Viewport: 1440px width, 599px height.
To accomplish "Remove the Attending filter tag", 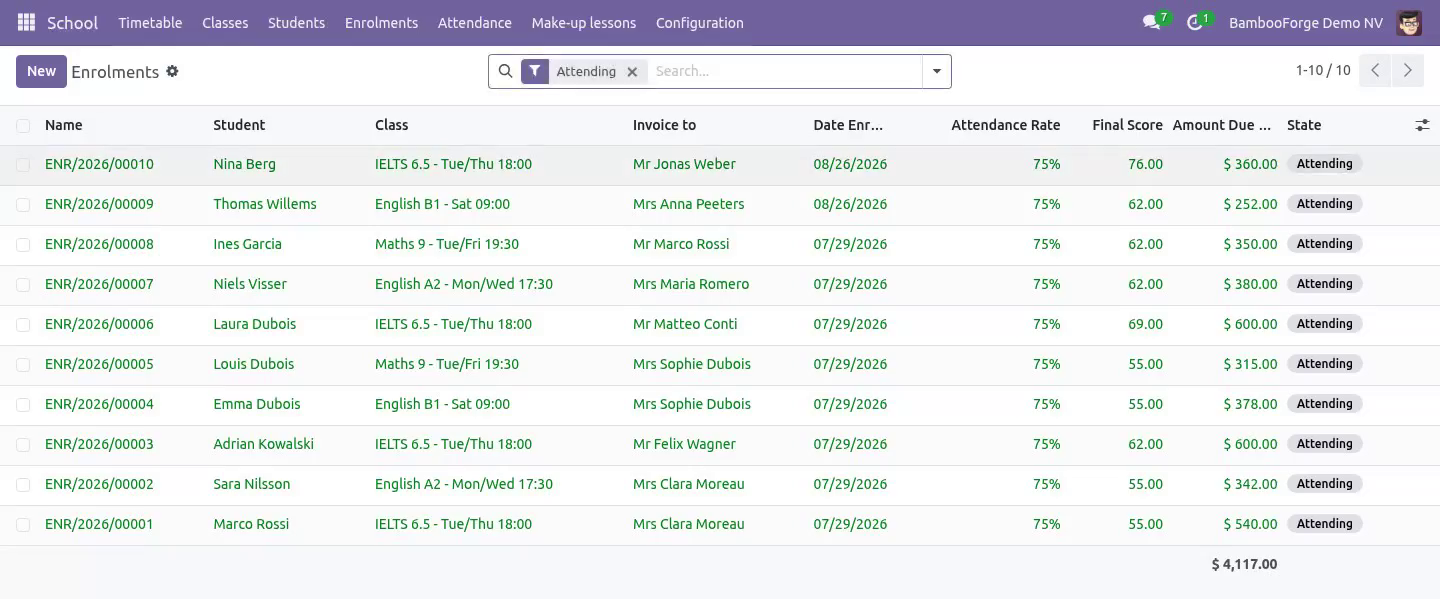I will [x=632, y=72].
